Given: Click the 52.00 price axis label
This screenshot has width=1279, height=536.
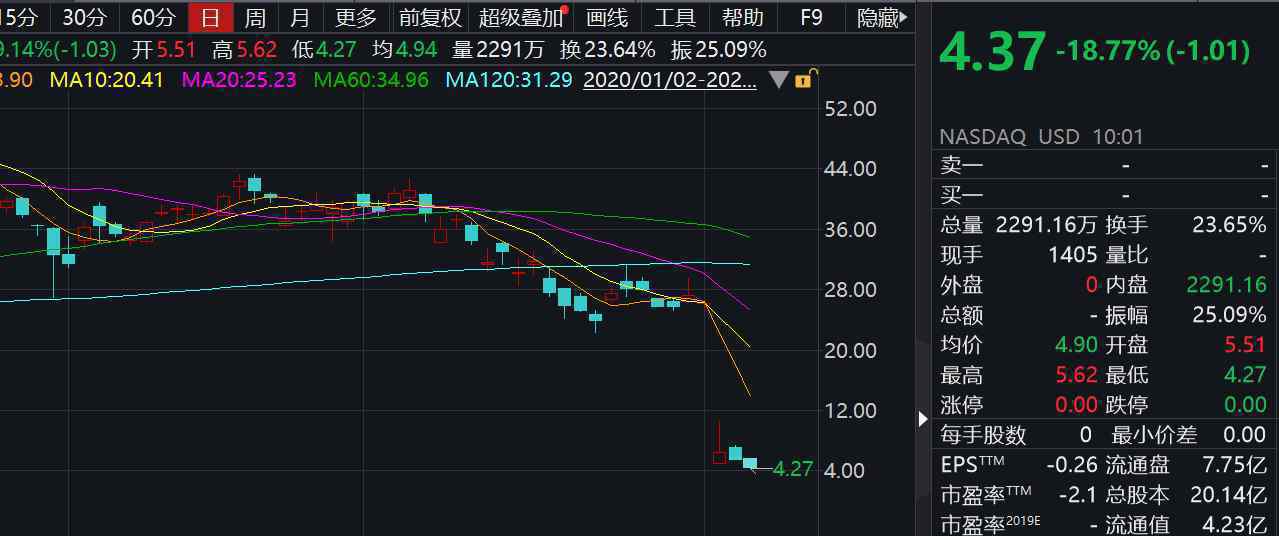Looking at the screenshot, I should click(x=849, y=108).
